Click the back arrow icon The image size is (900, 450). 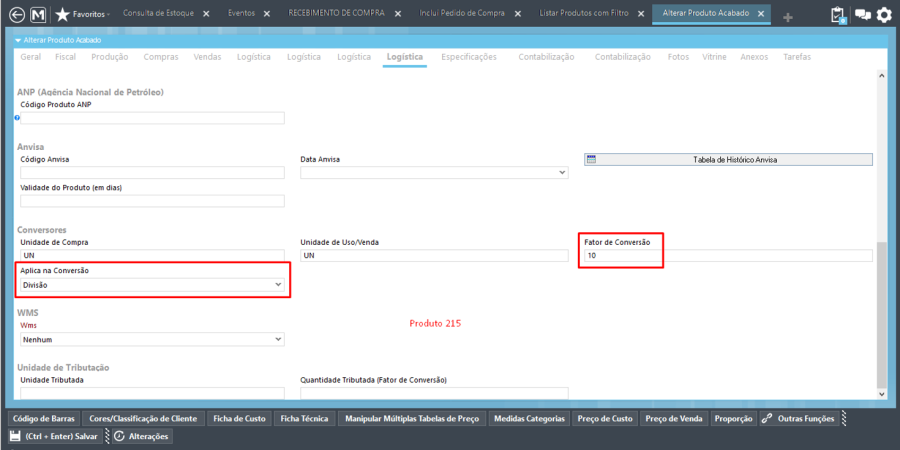click(17, 14)
